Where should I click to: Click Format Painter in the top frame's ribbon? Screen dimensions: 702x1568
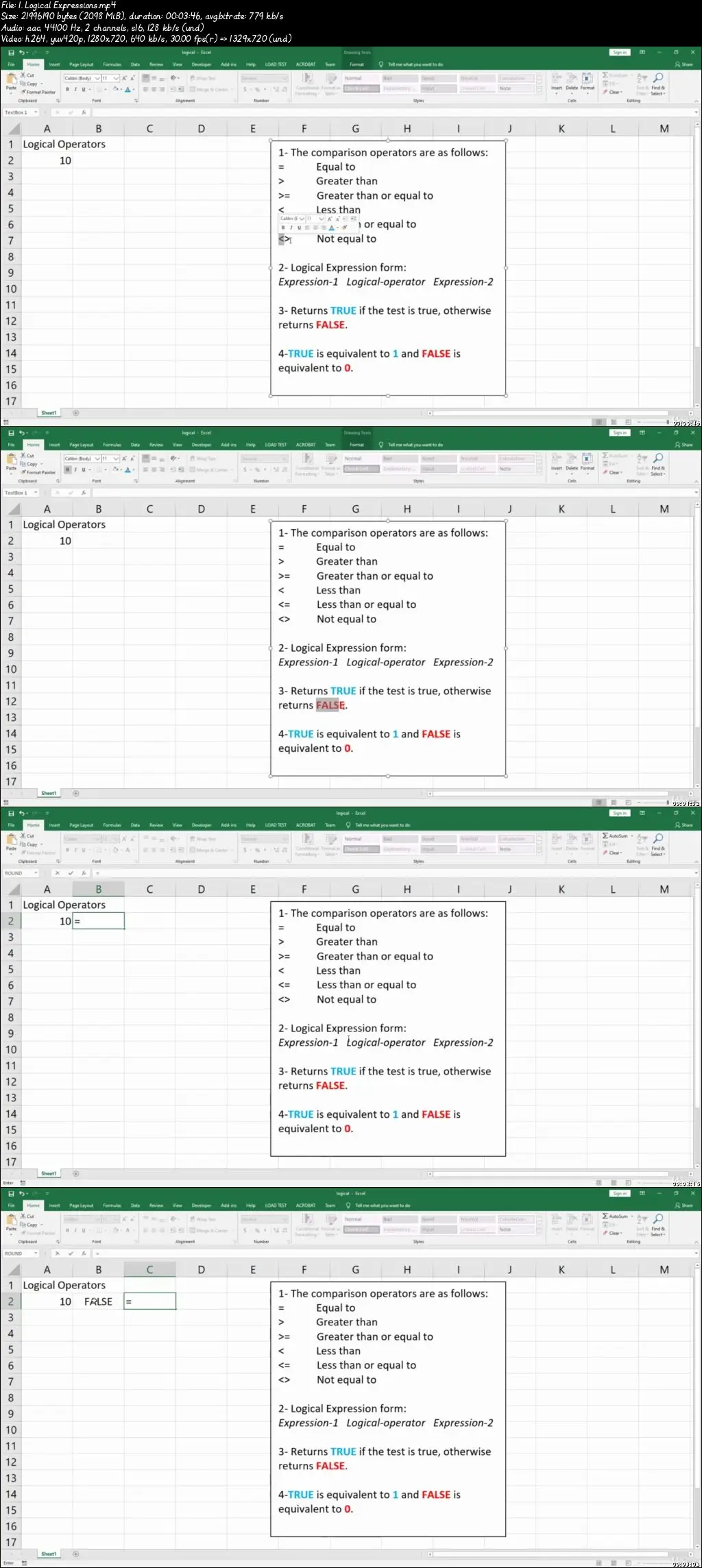tap(38, 92)
